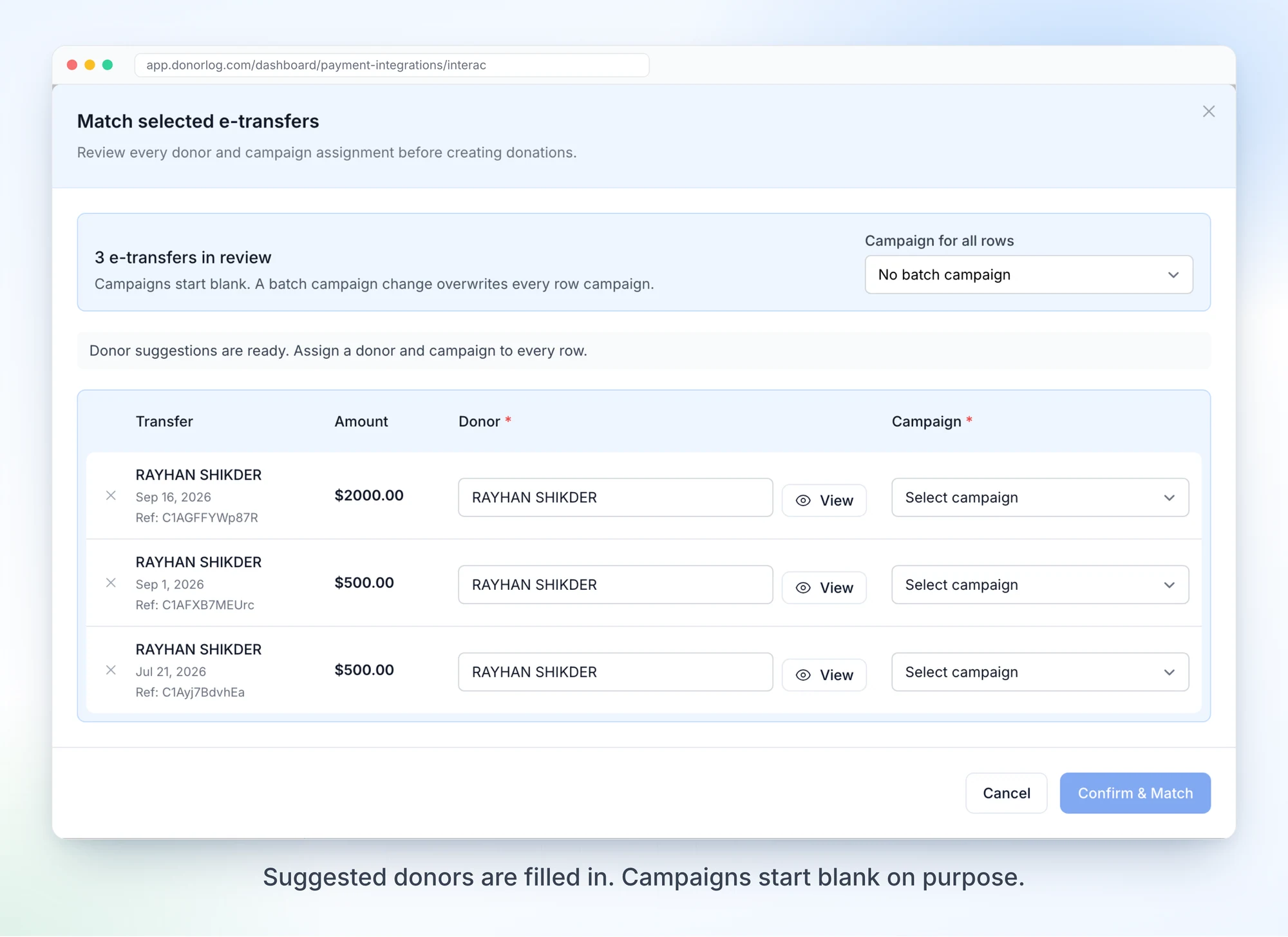Select campaign for Ref C1AFXB7MEUrc row

[x=1039, y=585]
